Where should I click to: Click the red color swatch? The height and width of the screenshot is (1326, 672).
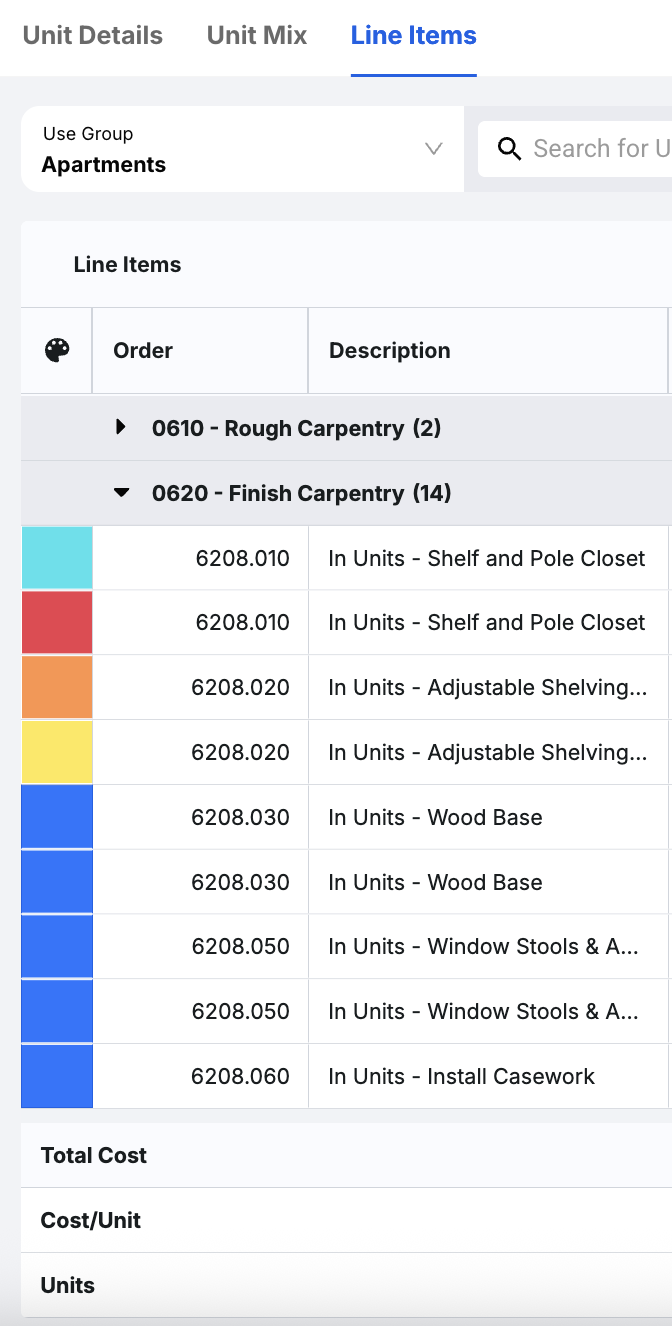57,622
